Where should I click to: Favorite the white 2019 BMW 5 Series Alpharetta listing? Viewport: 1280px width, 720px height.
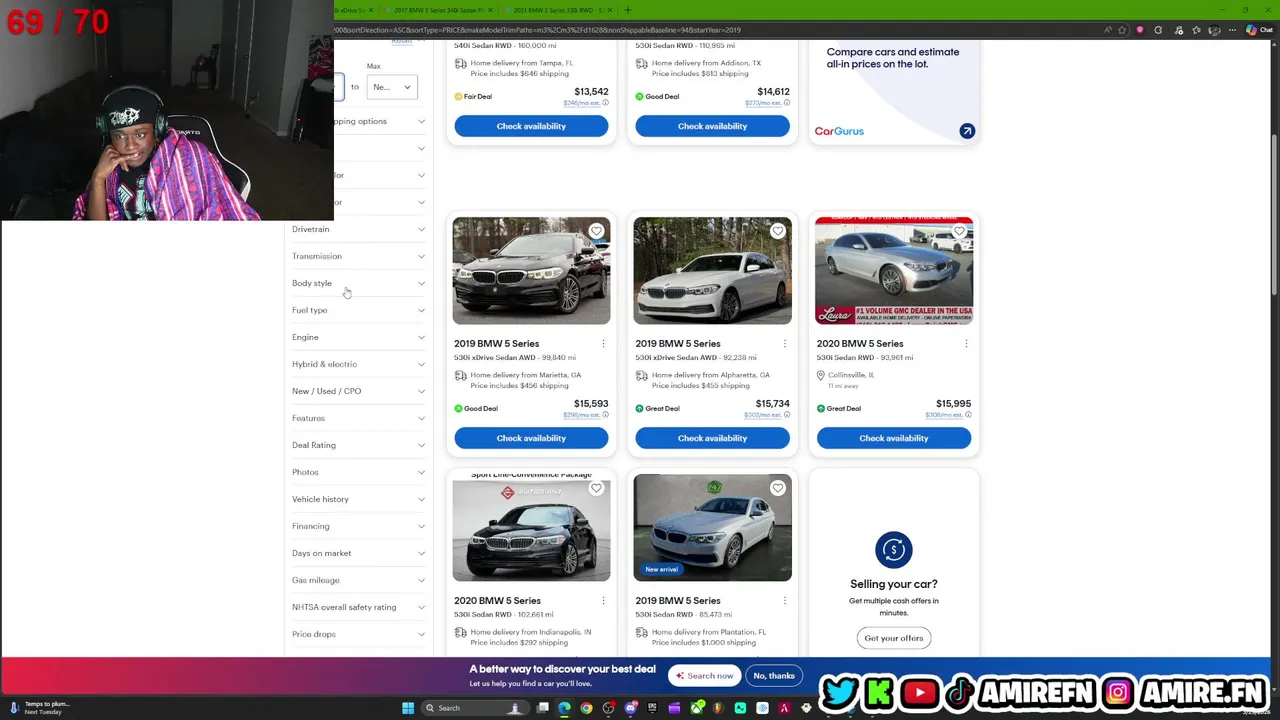(778, 231)
